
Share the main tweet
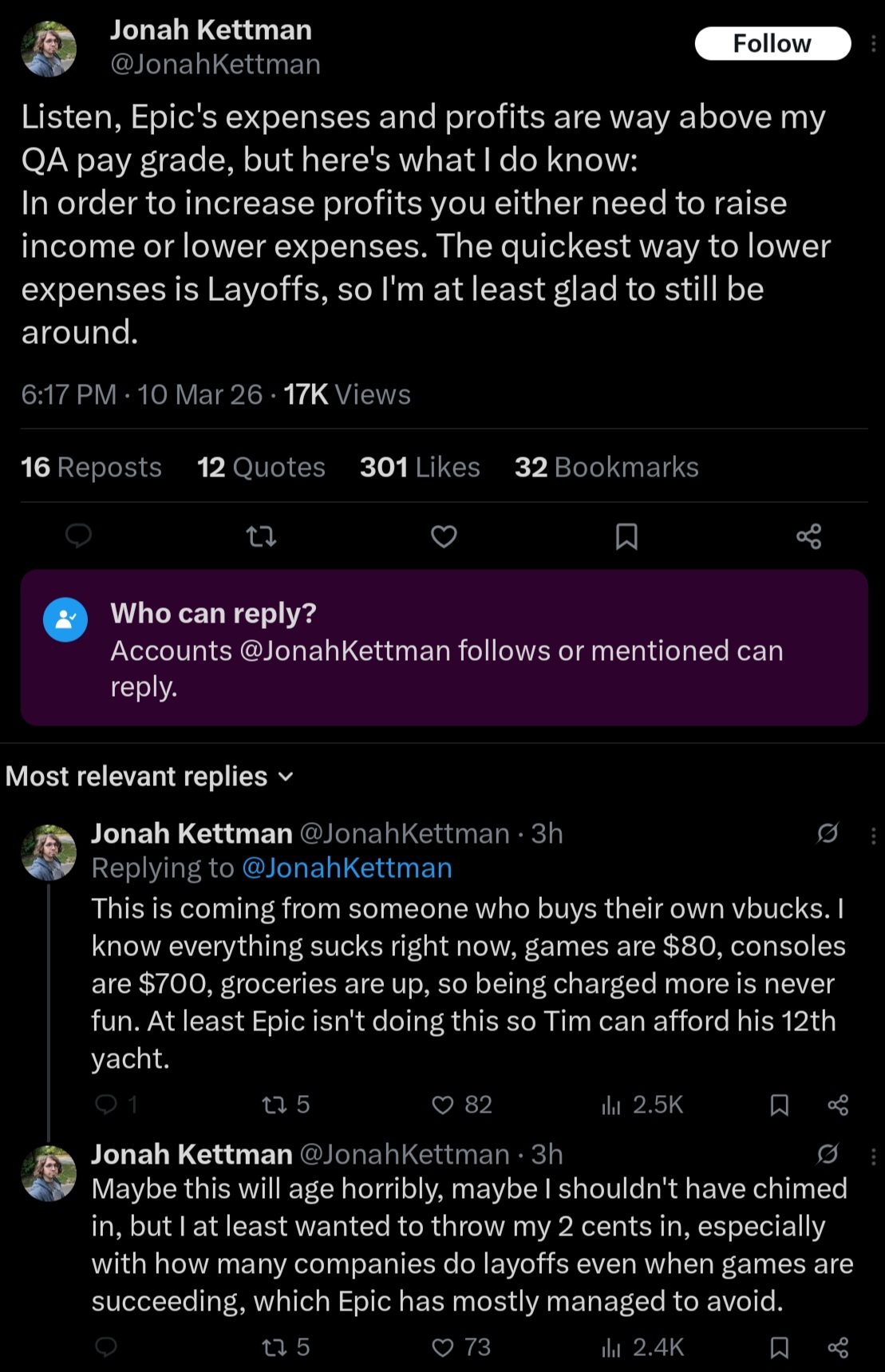(x=808, y=536)
